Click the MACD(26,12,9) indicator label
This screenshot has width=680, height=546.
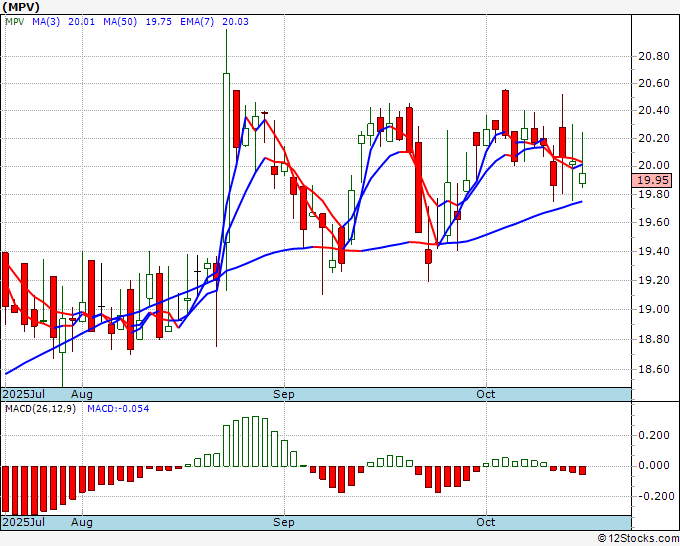(x=40, y=409)
